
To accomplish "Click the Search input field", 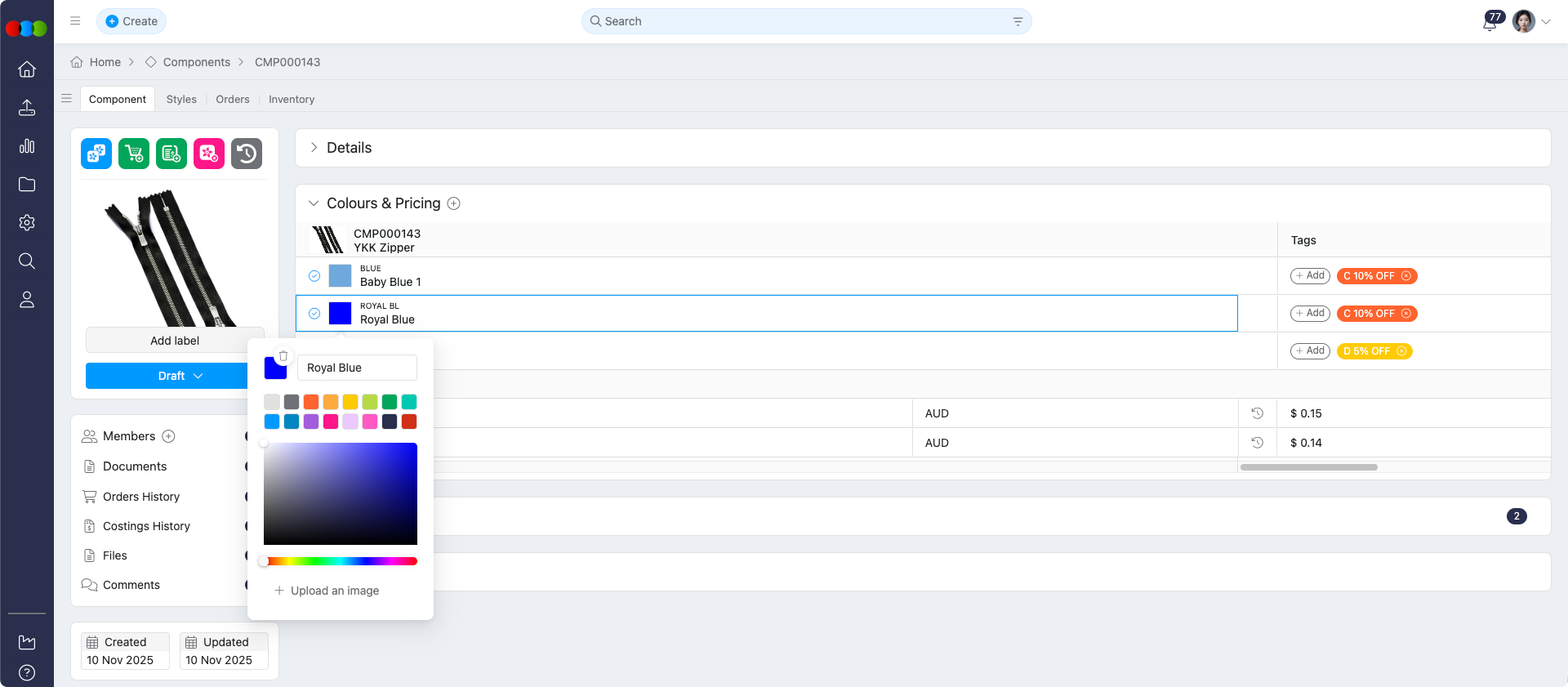I will 807,21.
